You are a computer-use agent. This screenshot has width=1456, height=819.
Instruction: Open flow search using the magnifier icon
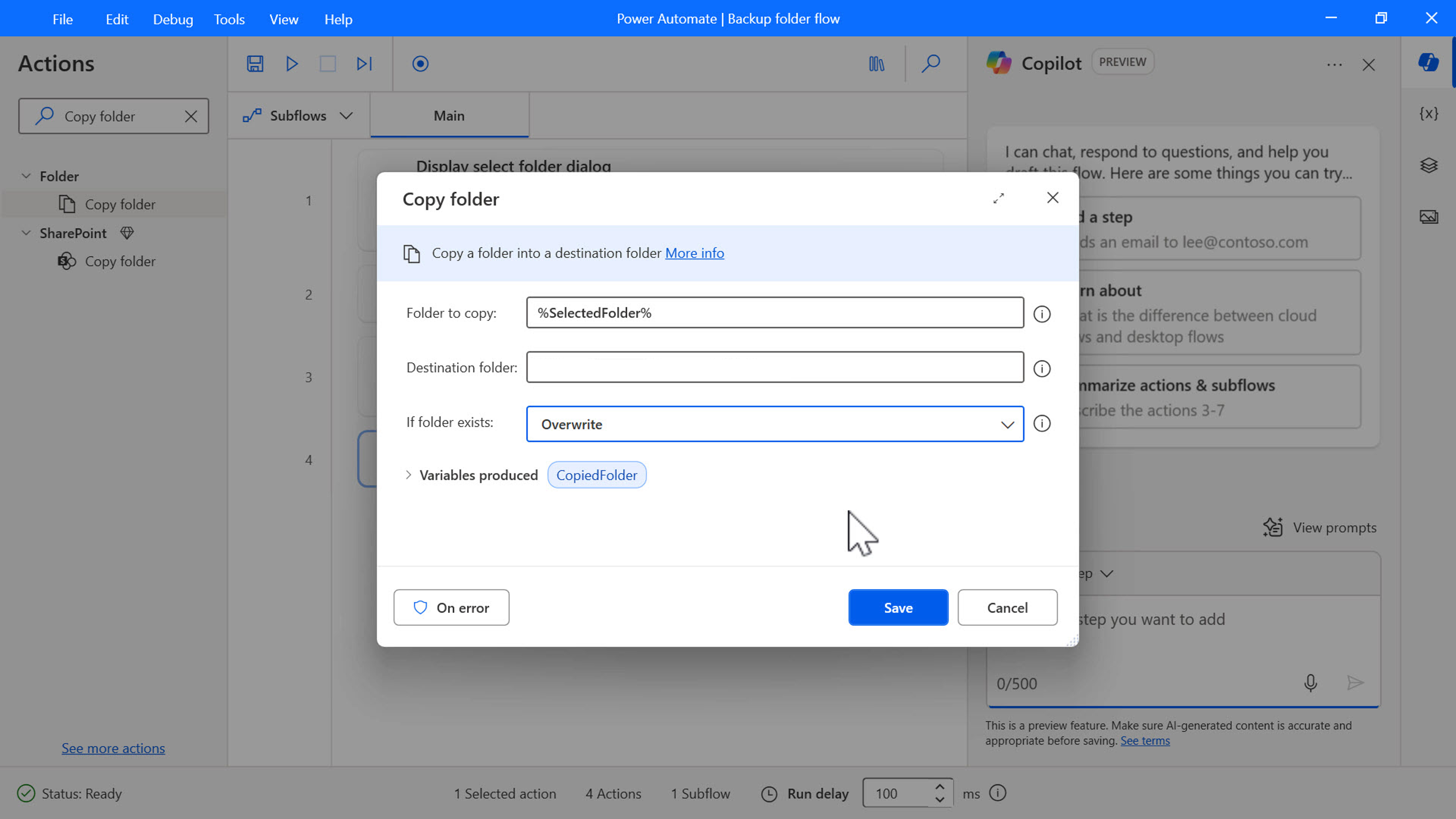(x=930, y=64)
